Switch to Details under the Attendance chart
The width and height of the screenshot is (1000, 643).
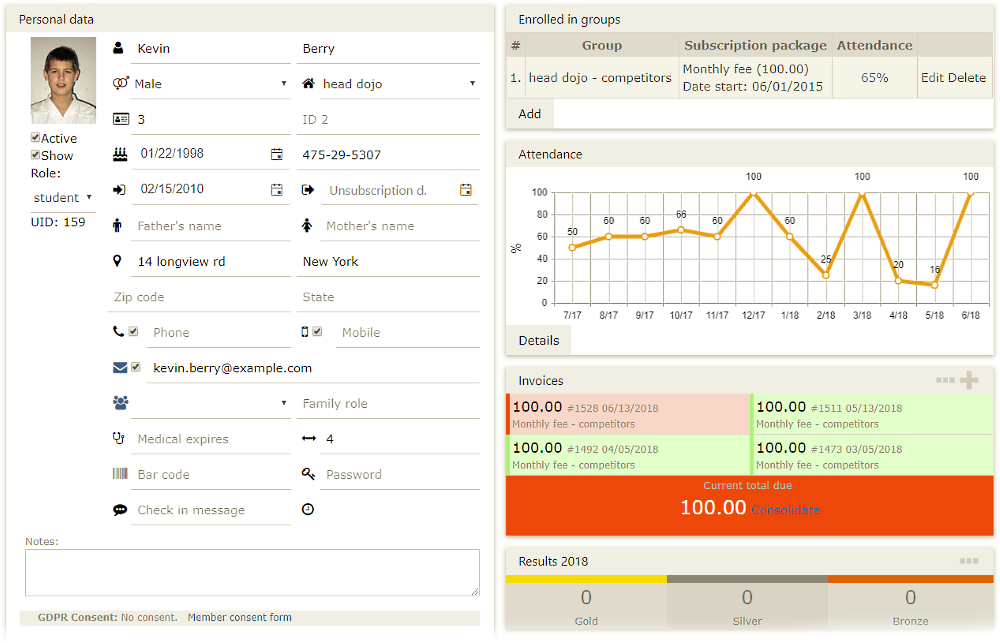tap(538, 340)
